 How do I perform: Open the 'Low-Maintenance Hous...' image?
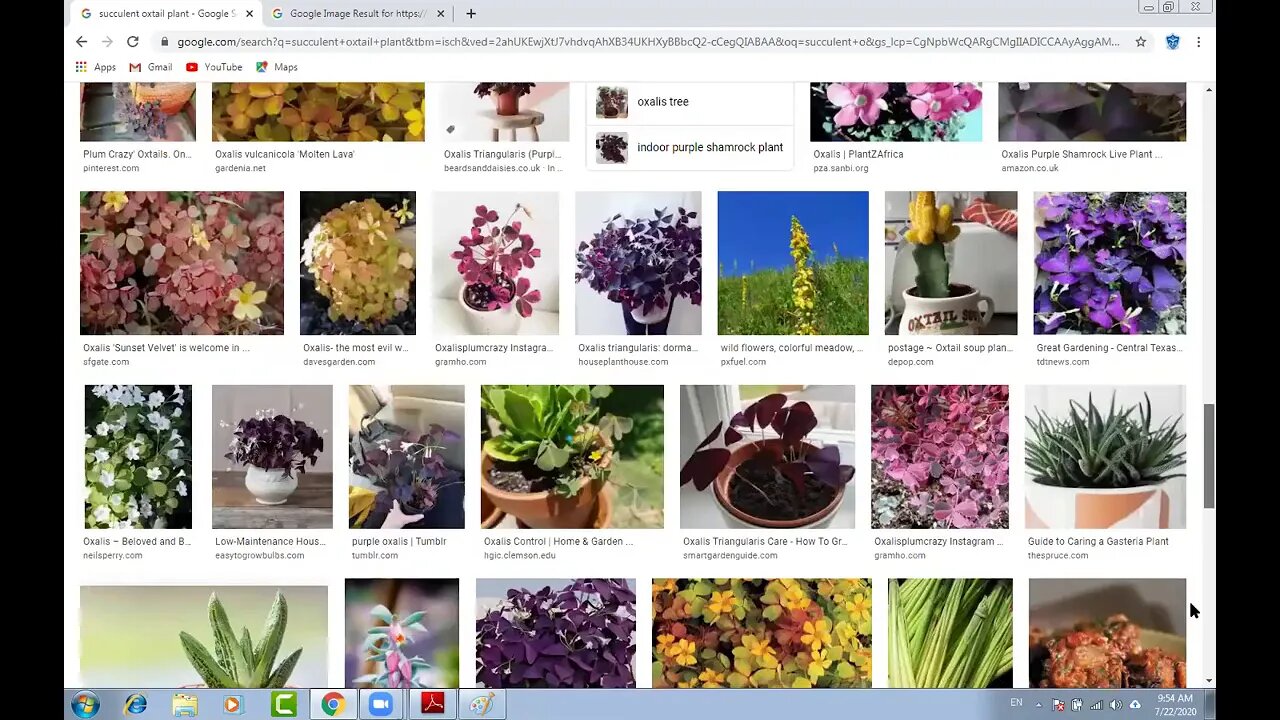tap(272, 457)
